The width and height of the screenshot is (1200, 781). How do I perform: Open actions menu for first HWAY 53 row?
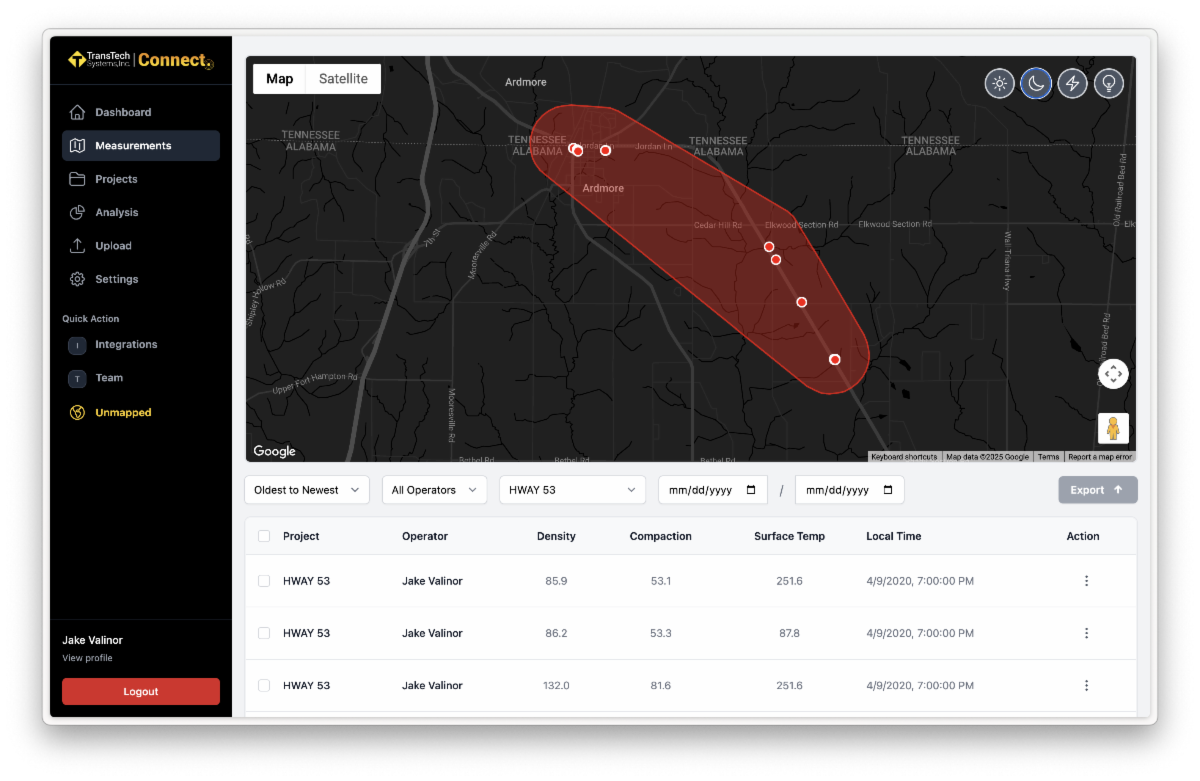[1086, 581]
